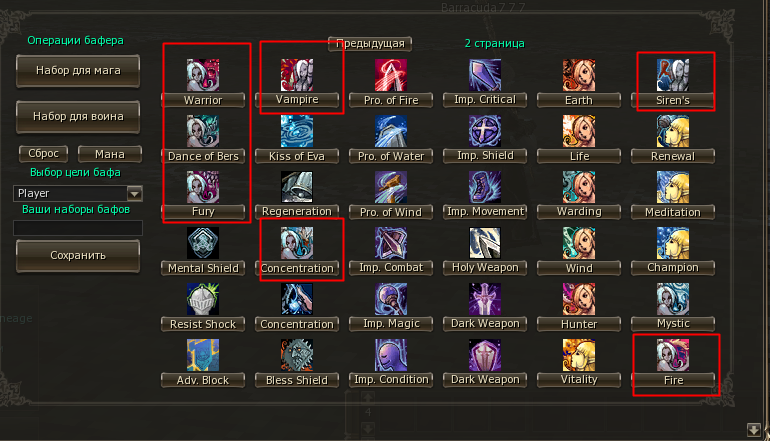
Task: Click the Adv. Block icon
Action: [x=203, y=355]
